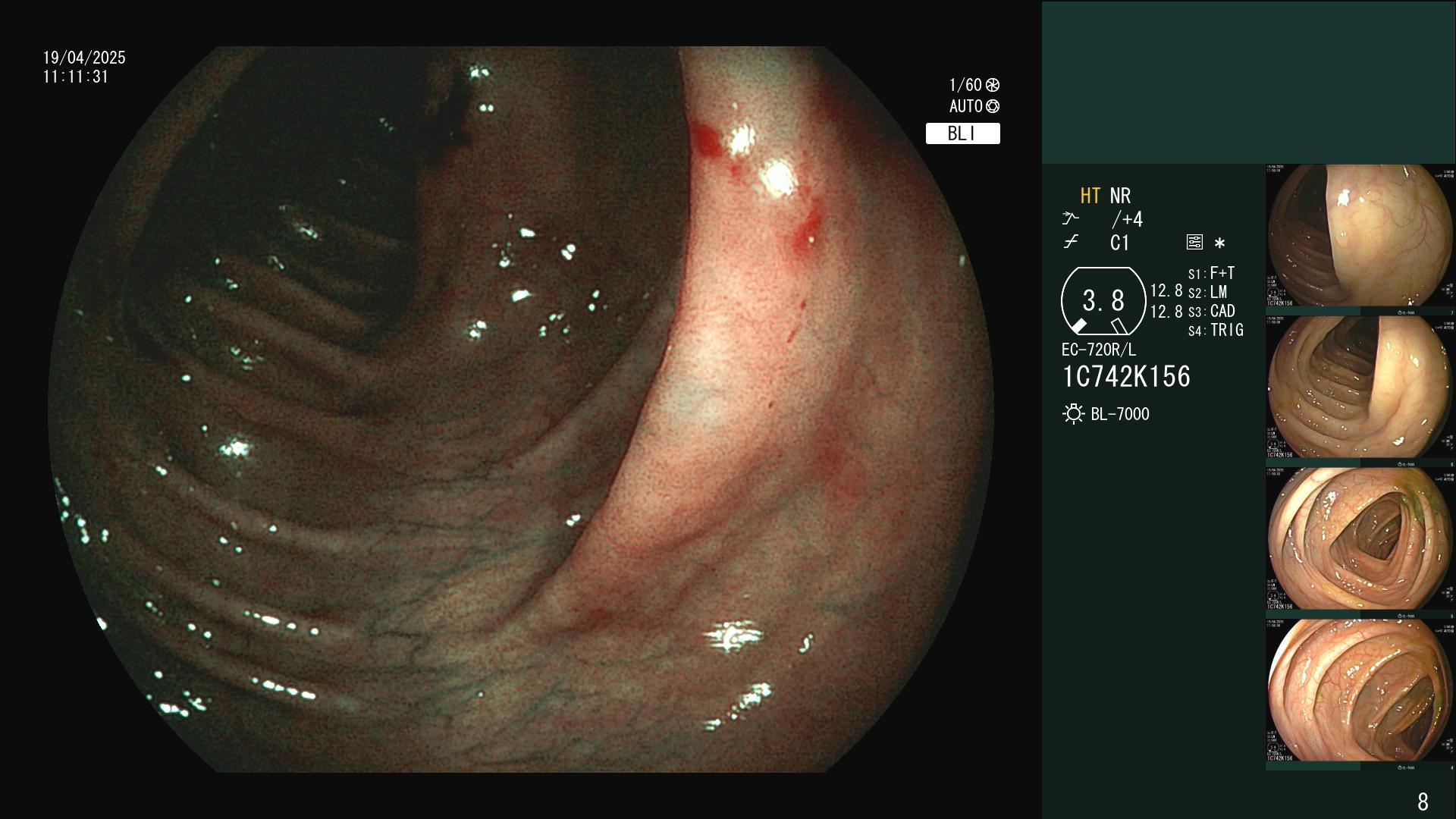Click the C1 color setting value
The image size is (1456, 819).
click(1119, 243)
